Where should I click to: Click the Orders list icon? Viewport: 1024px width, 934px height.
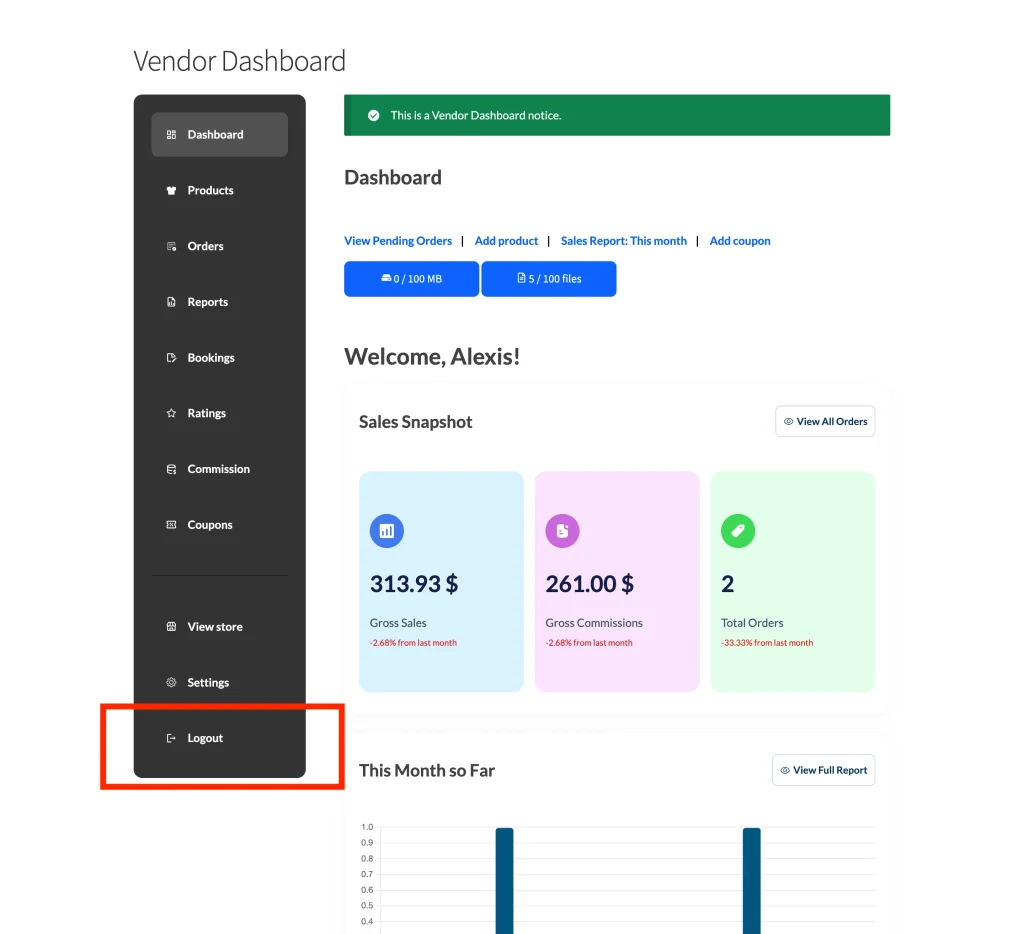[x=171, y=246]
